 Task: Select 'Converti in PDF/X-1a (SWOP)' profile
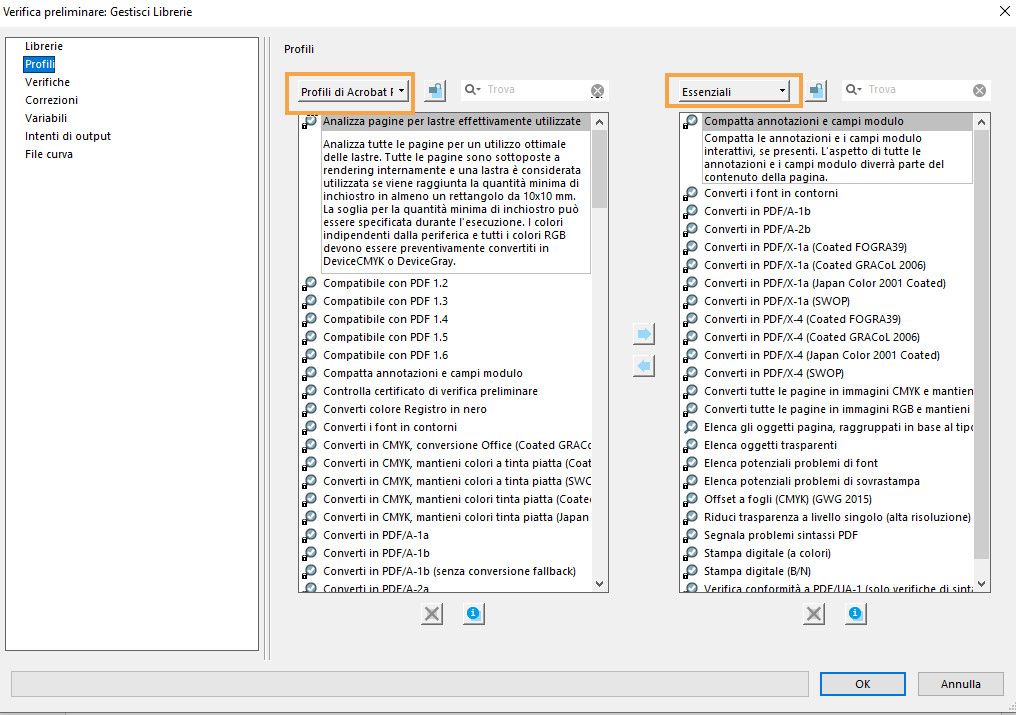click(777, 301)
